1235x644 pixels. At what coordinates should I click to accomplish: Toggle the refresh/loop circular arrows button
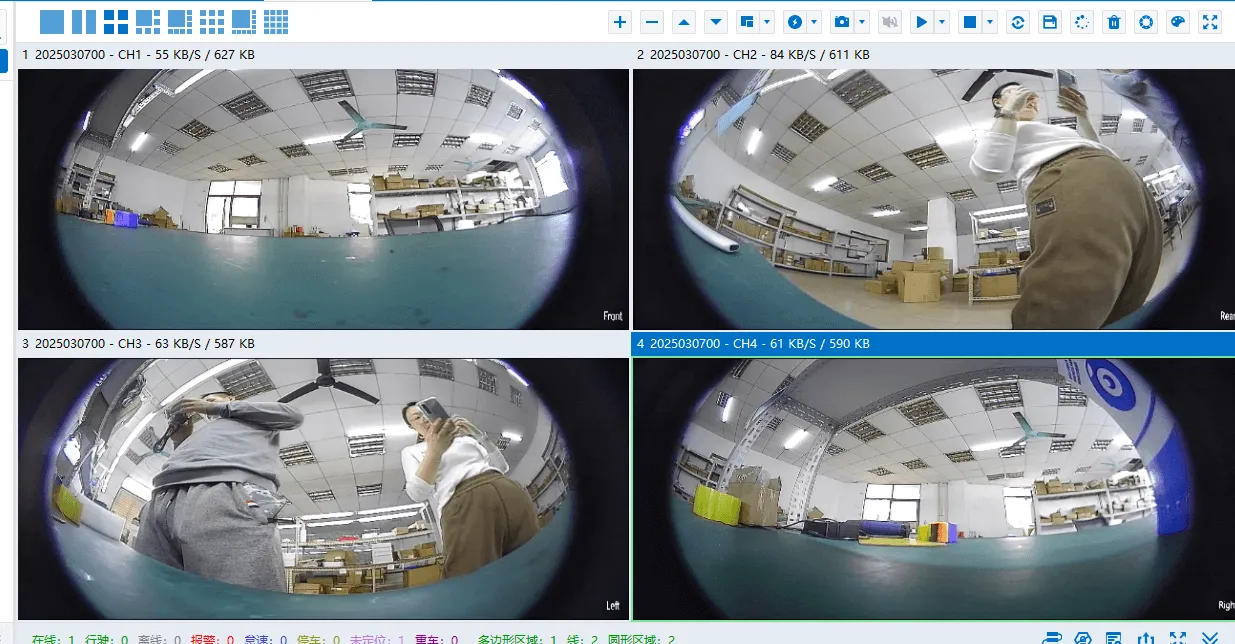(1018, 22)
